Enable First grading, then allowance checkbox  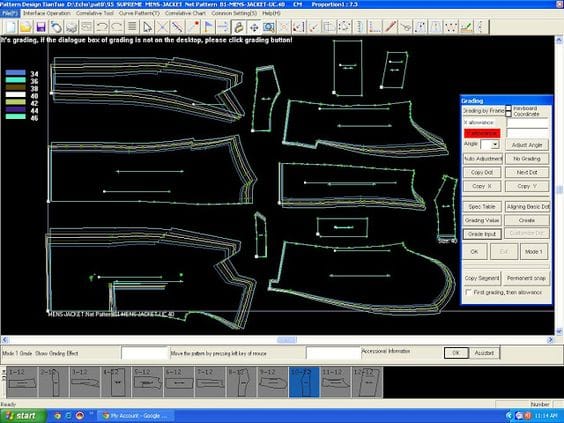(x=468, y=292)
